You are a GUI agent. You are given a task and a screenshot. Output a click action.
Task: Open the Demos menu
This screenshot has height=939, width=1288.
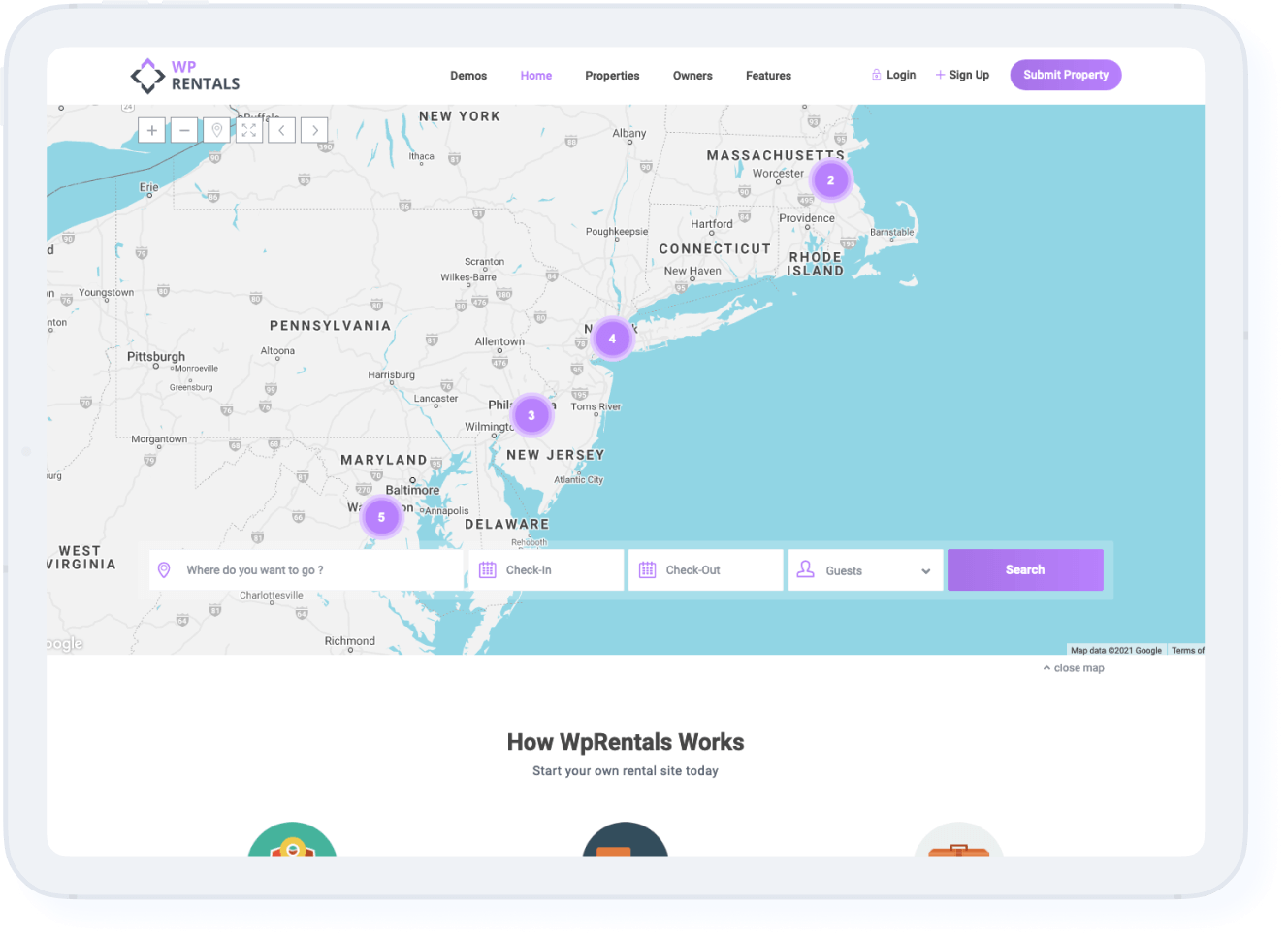pyautogui.click(x=468, y=76)
